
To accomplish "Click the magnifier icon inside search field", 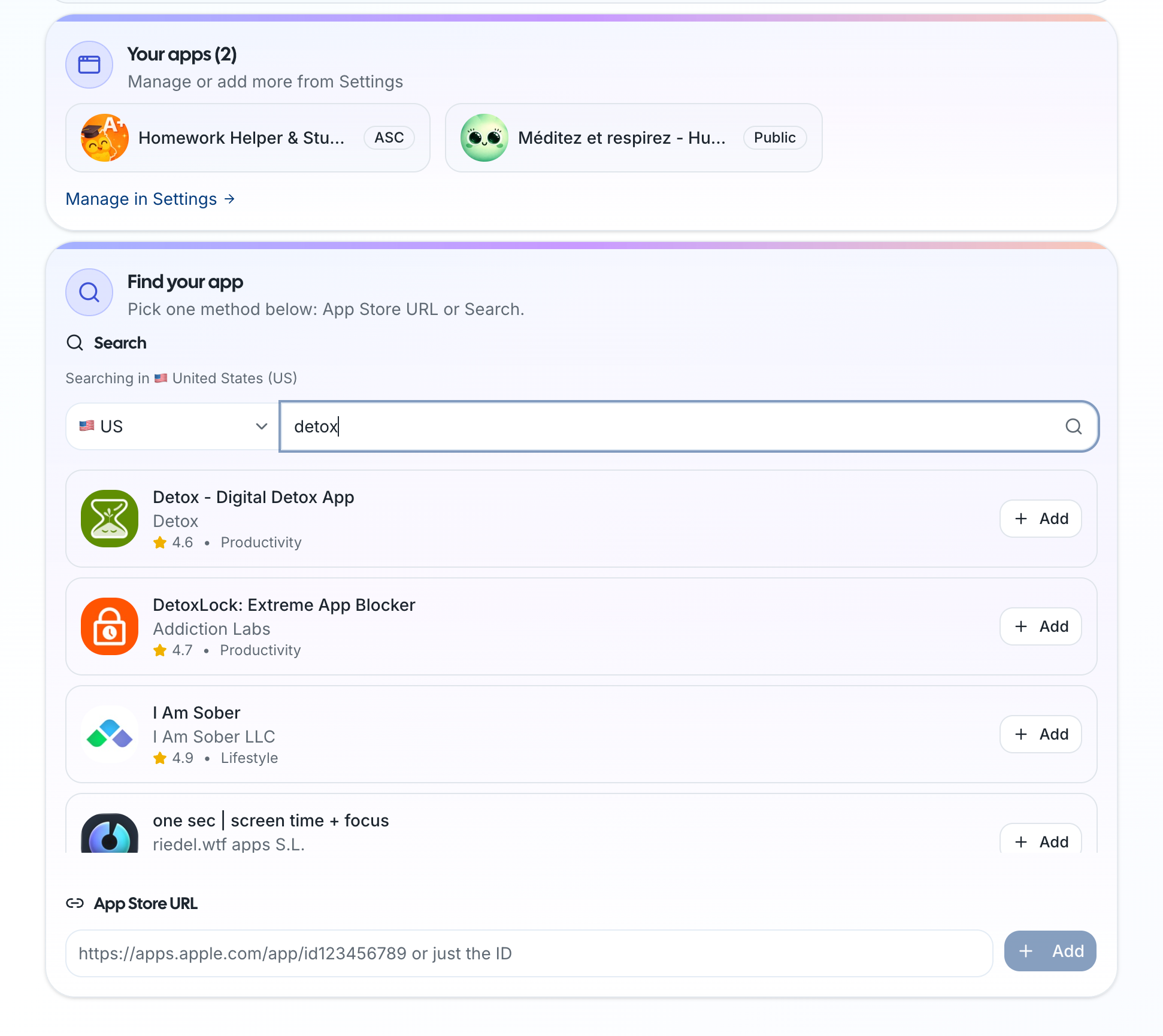I will tap(1073, 426).
